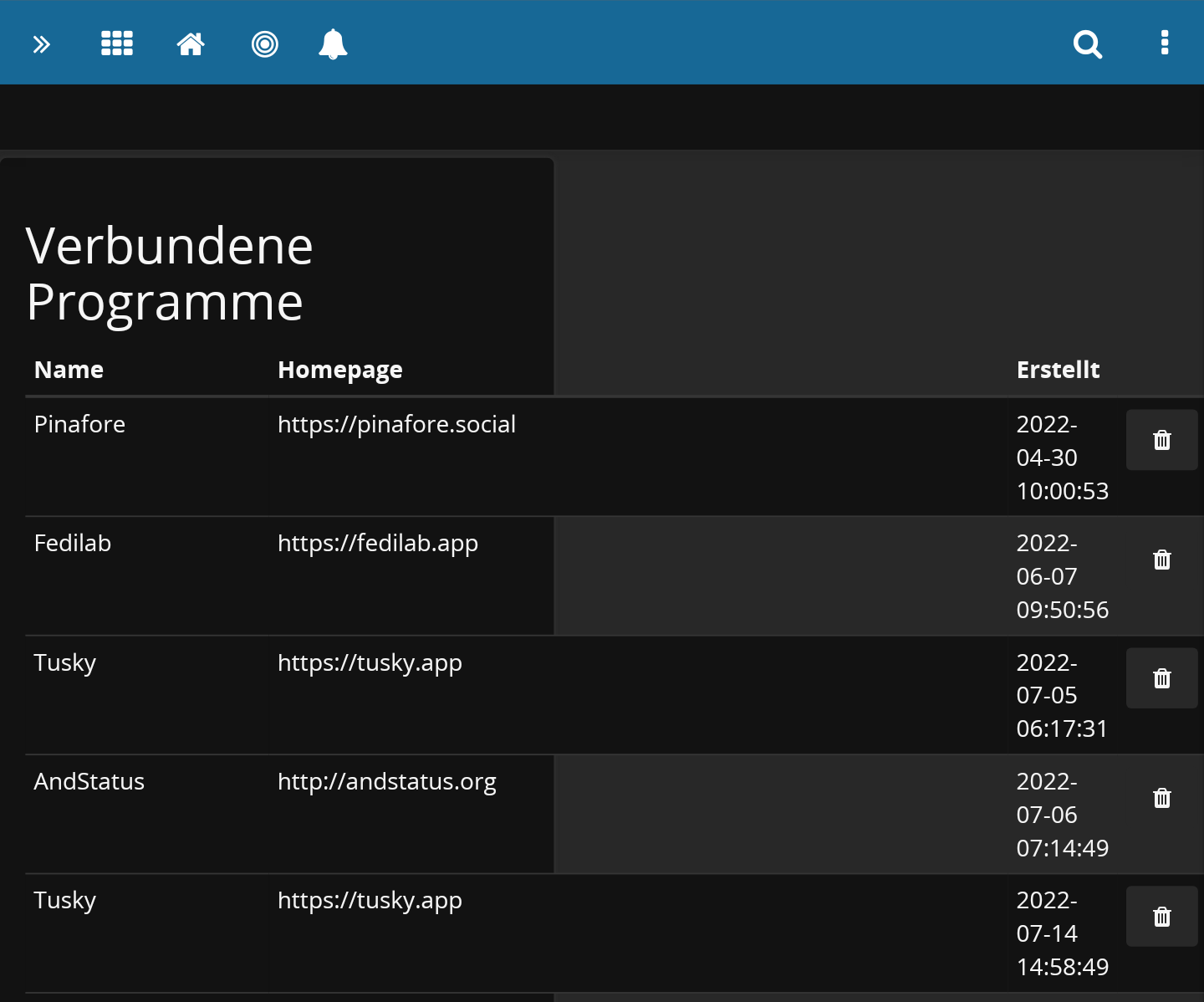
Task: Click the https://fedilab.app homepage URL
Action: click(377, 543)
